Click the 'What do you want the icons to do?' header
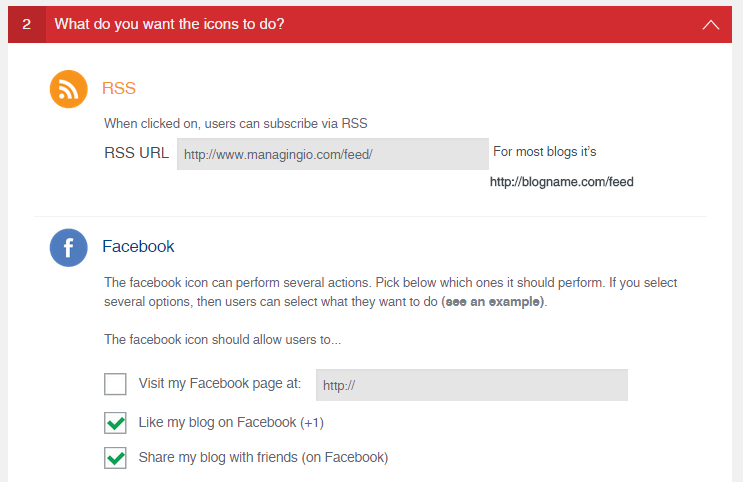Screen dimensions: 743x482 click(x=169, y=24)
